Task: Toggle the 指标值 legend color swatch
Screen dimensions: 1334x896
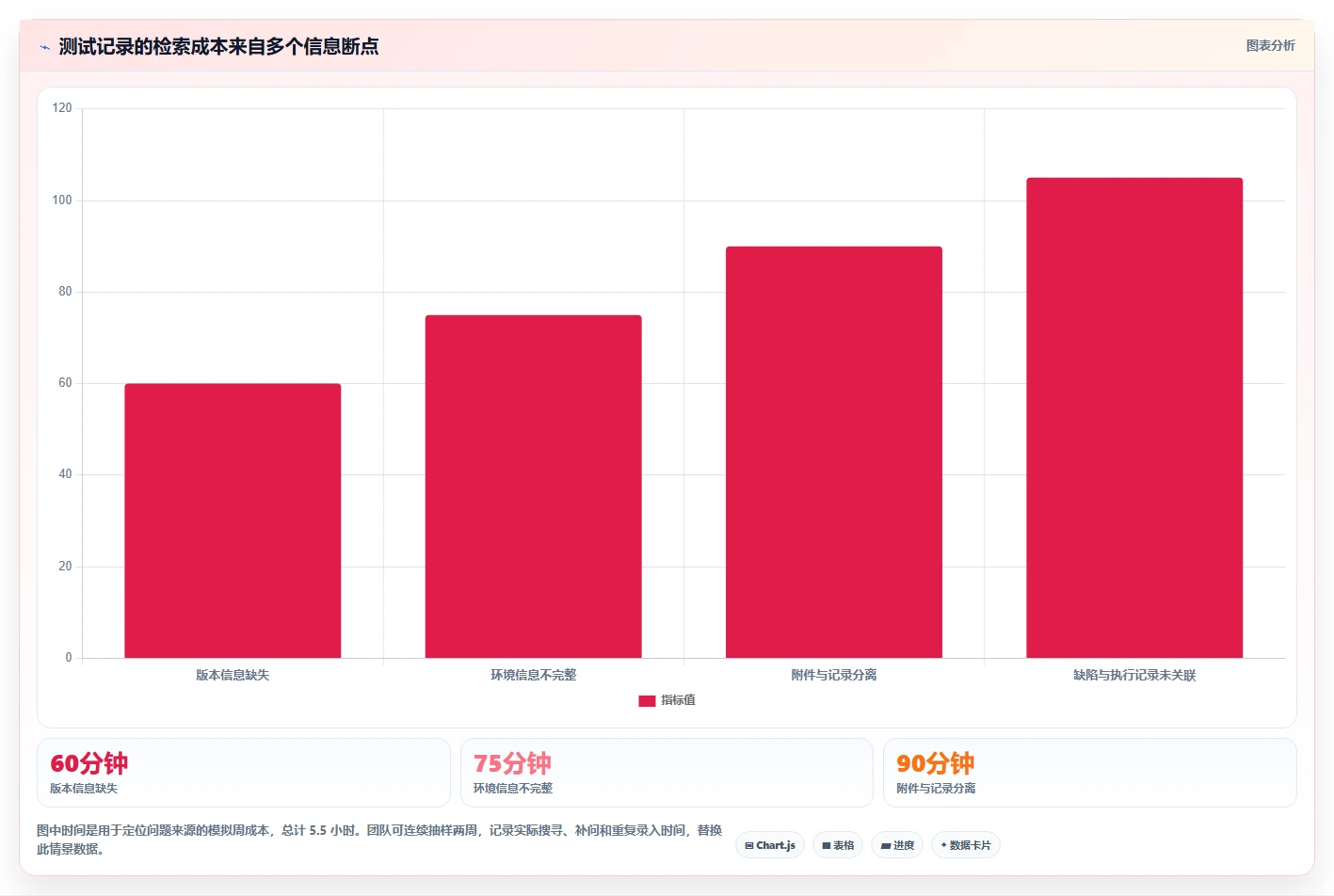Action: 647,700
